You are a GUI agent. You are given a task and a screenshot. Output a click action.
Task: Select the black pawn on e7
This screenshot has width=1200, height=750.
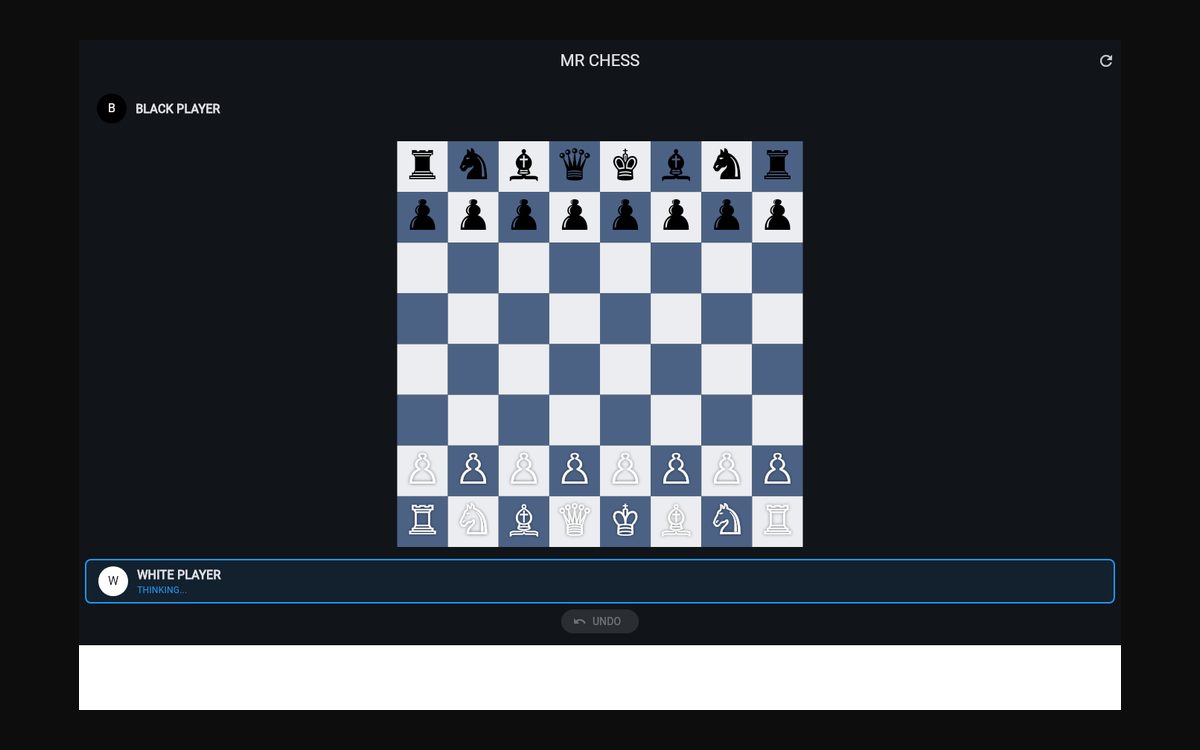625,217
